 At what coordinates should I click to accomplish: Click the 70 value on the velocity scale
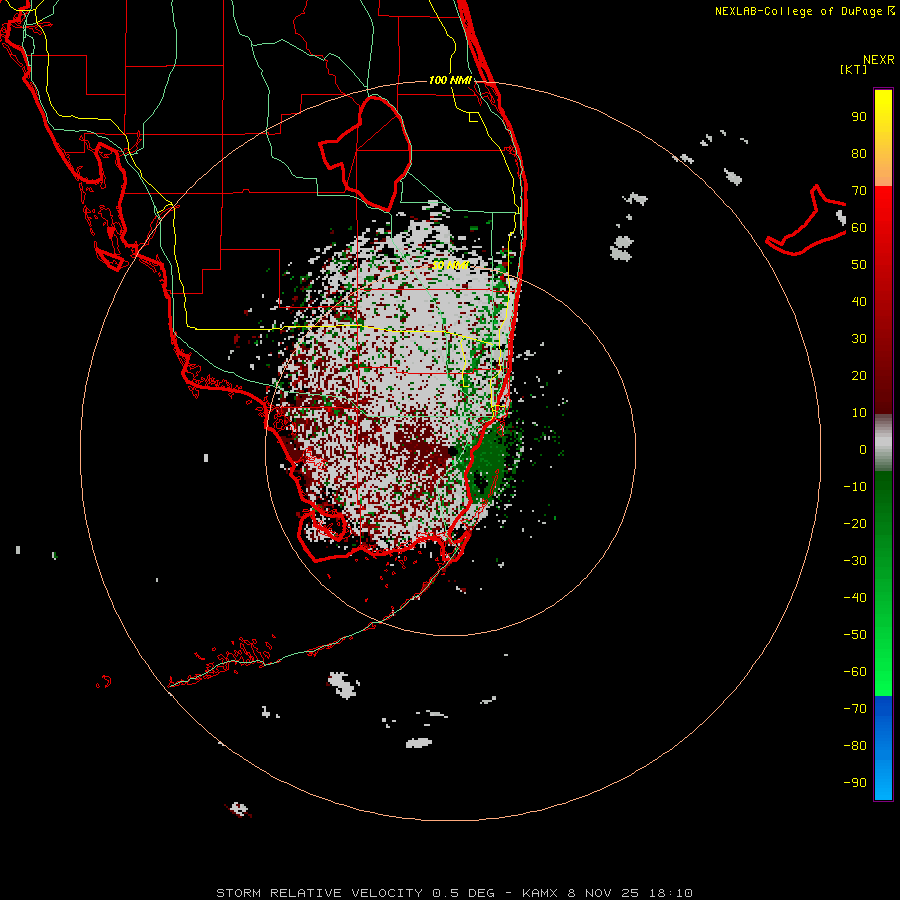(x=859, y=191)
